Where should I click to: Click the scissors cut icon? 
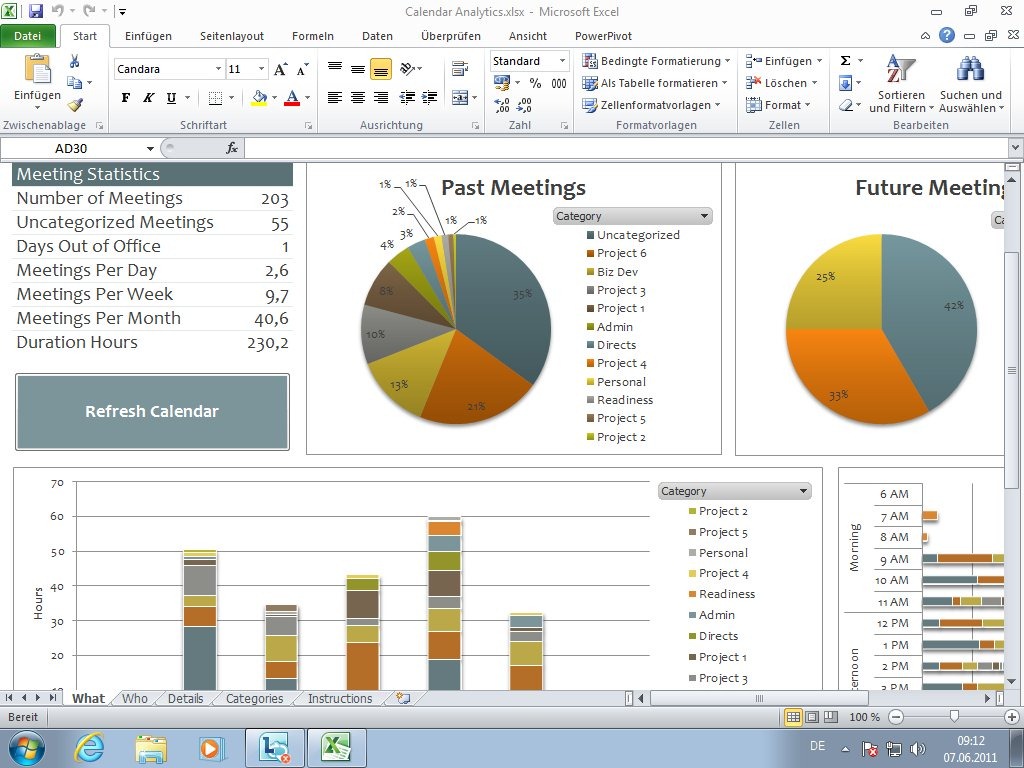tap(75, 61)
